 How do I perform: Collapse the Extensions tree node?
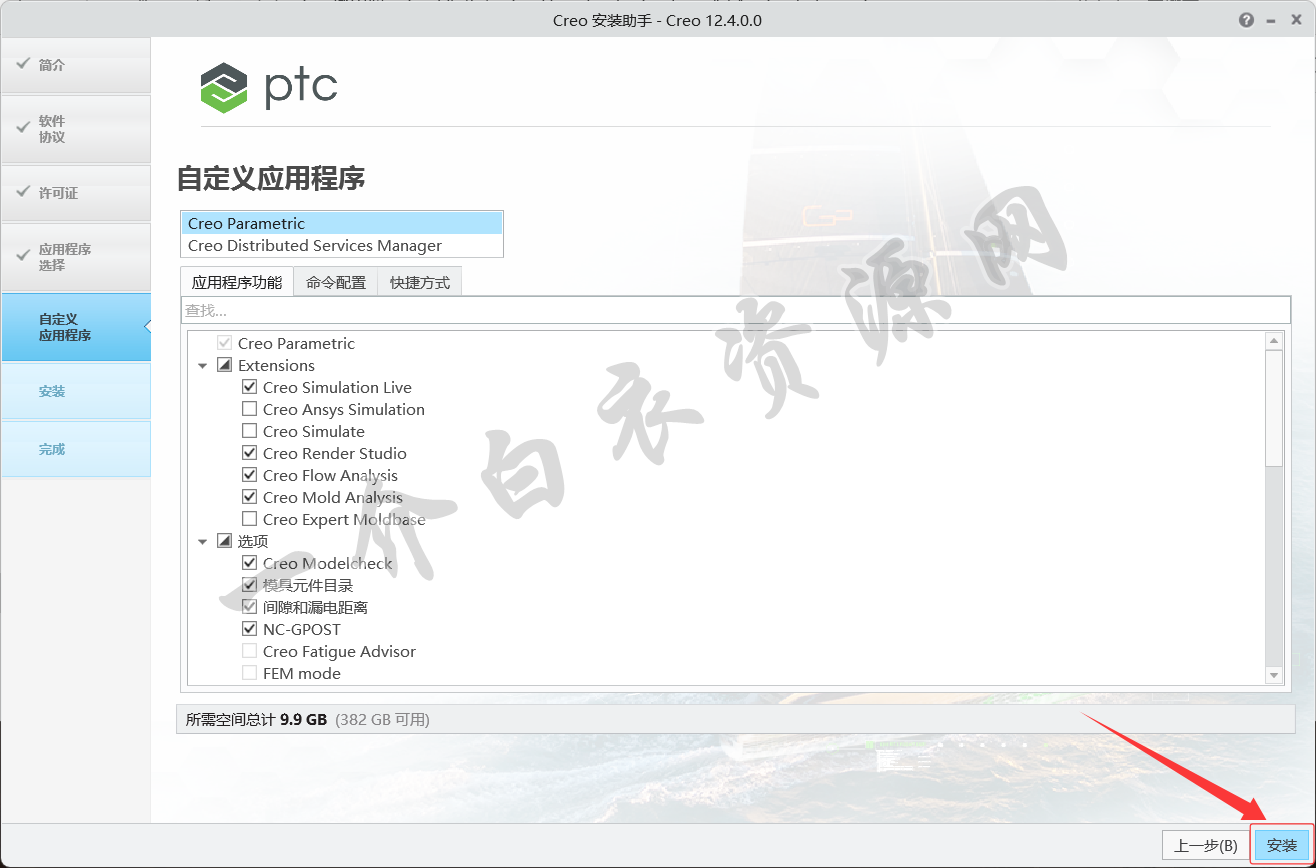[x=203, y=366]
